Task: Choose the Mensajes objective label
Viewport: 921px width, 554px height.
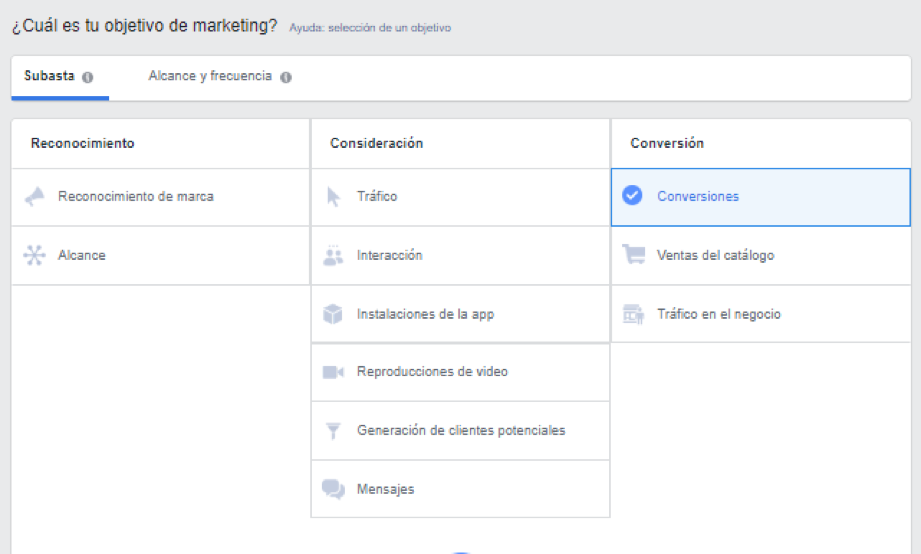Action: tap(385, 489)
